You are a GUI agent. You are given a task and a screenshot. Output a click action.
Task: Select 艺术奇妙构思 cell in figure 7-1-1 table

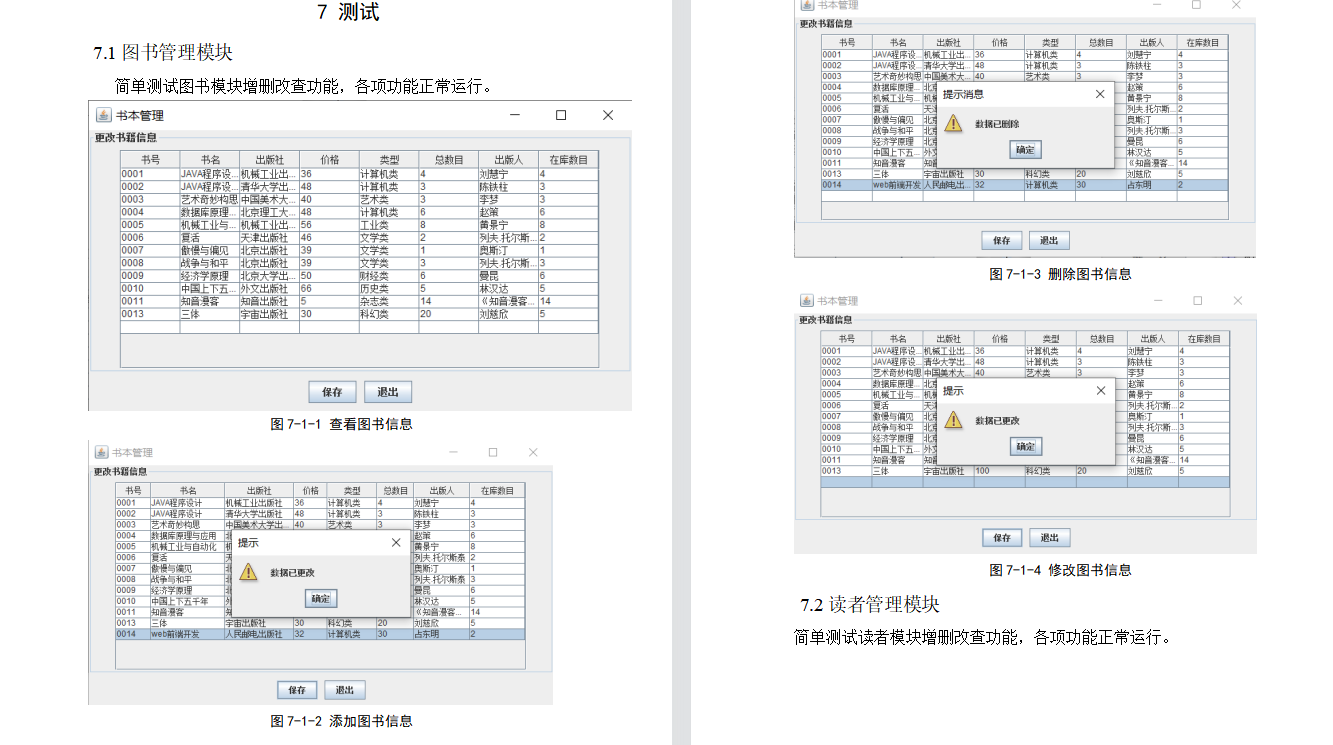click(x=210, y=199)
